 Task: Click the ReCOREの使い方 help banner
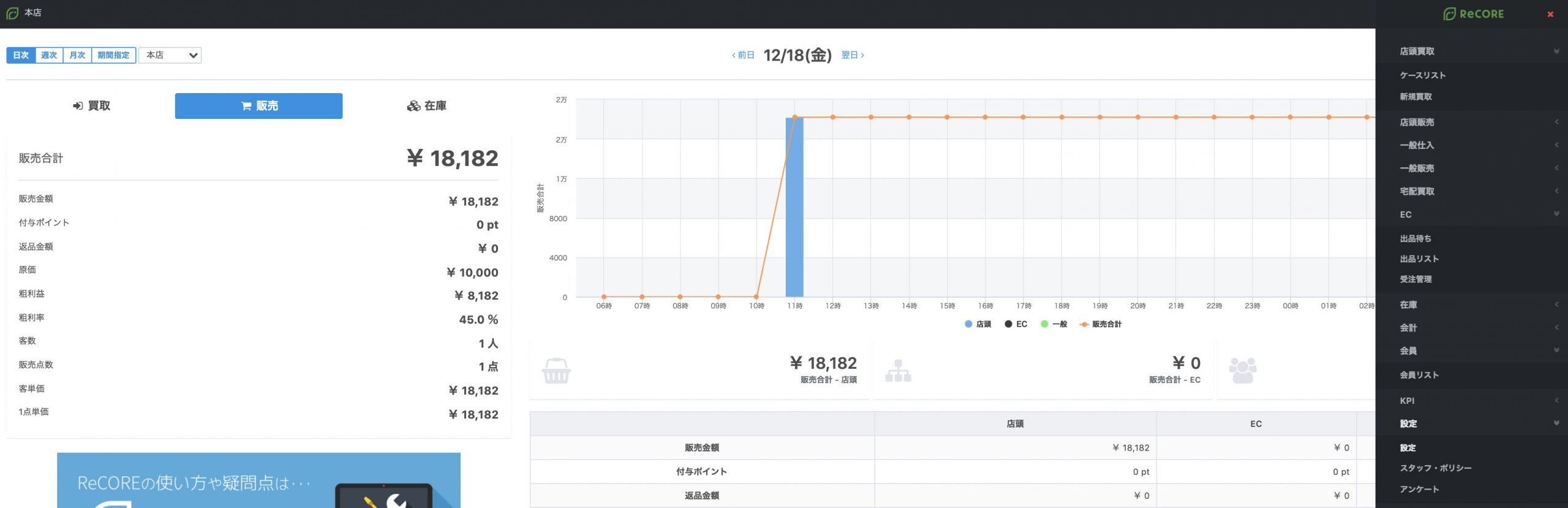(x=258, y=480)
